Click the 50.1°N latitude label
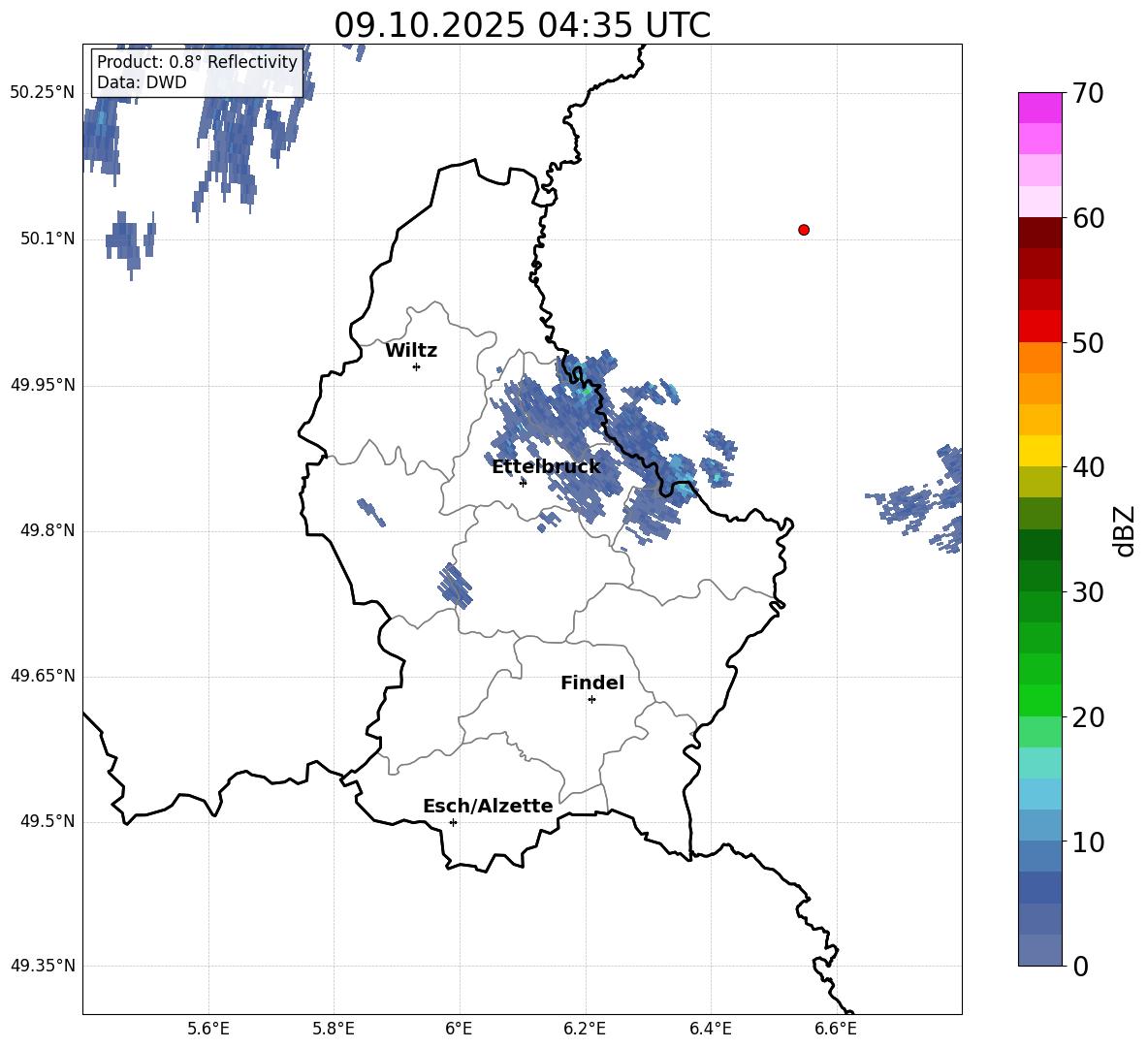1148x1048 pixels. (x=48, y=239)
